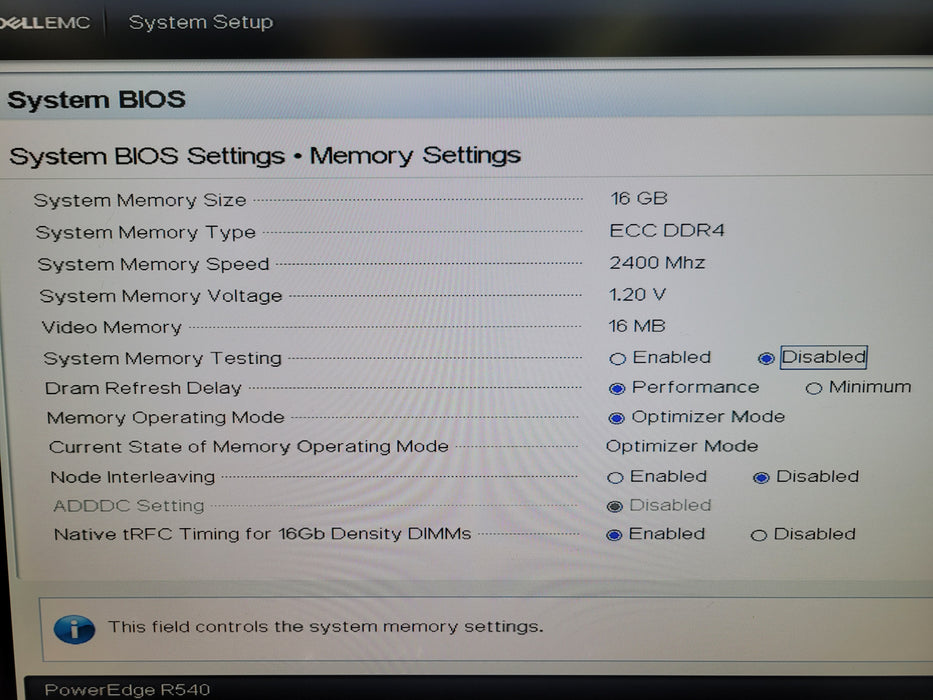Click the greyed ADDDC Setting Disabled option
The width and height of the screenshot is (933, 700).
click(x=659, y=505)
